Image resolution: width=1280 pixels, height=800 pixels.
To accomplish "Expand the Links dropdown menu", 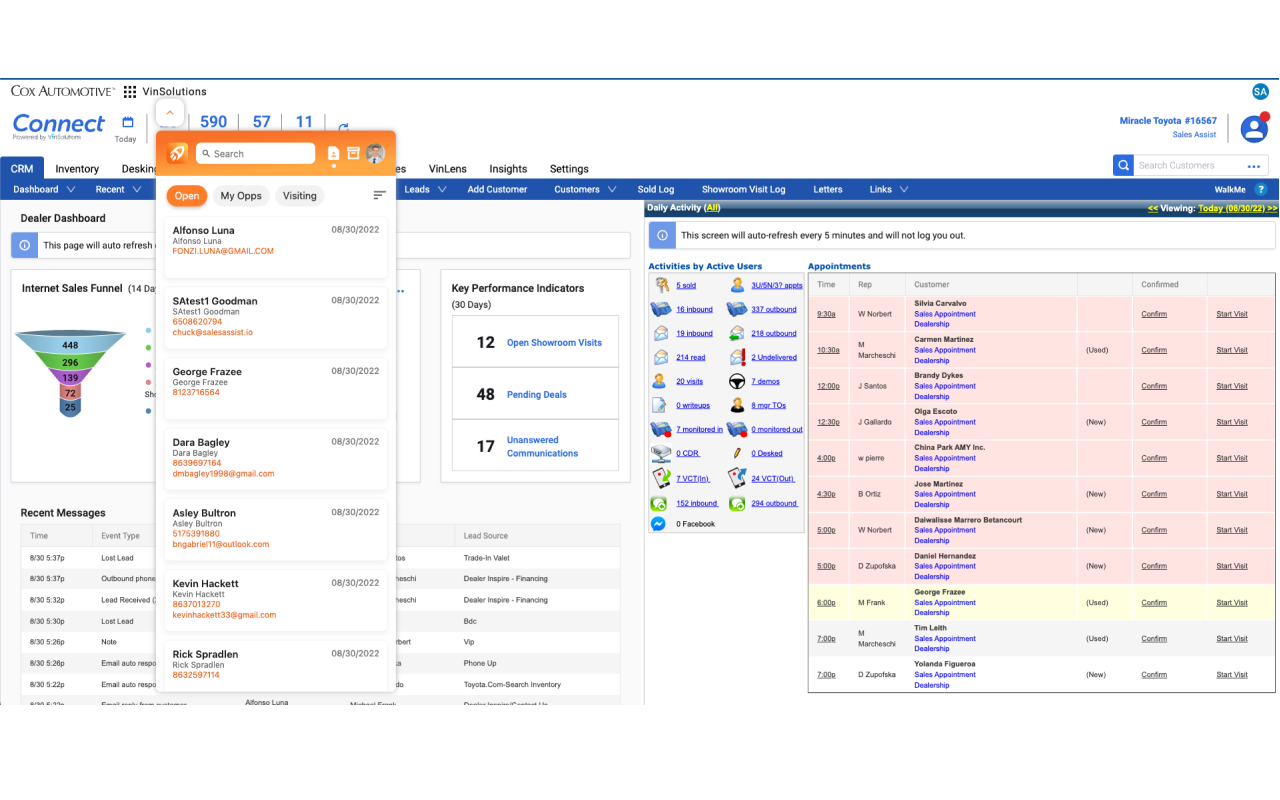I will click(x=886, y=189).
